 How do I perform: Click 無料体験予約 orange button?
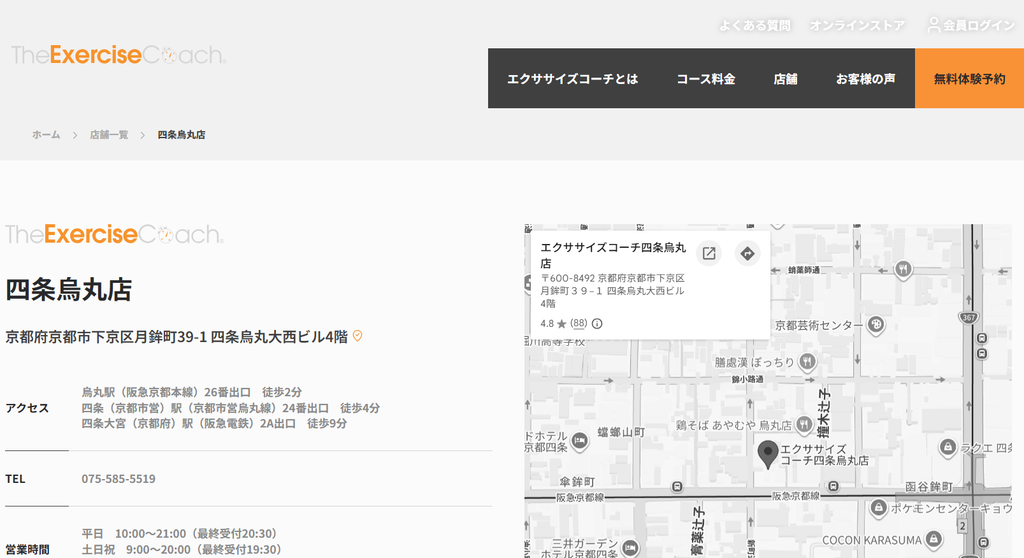tap(969, 78)
